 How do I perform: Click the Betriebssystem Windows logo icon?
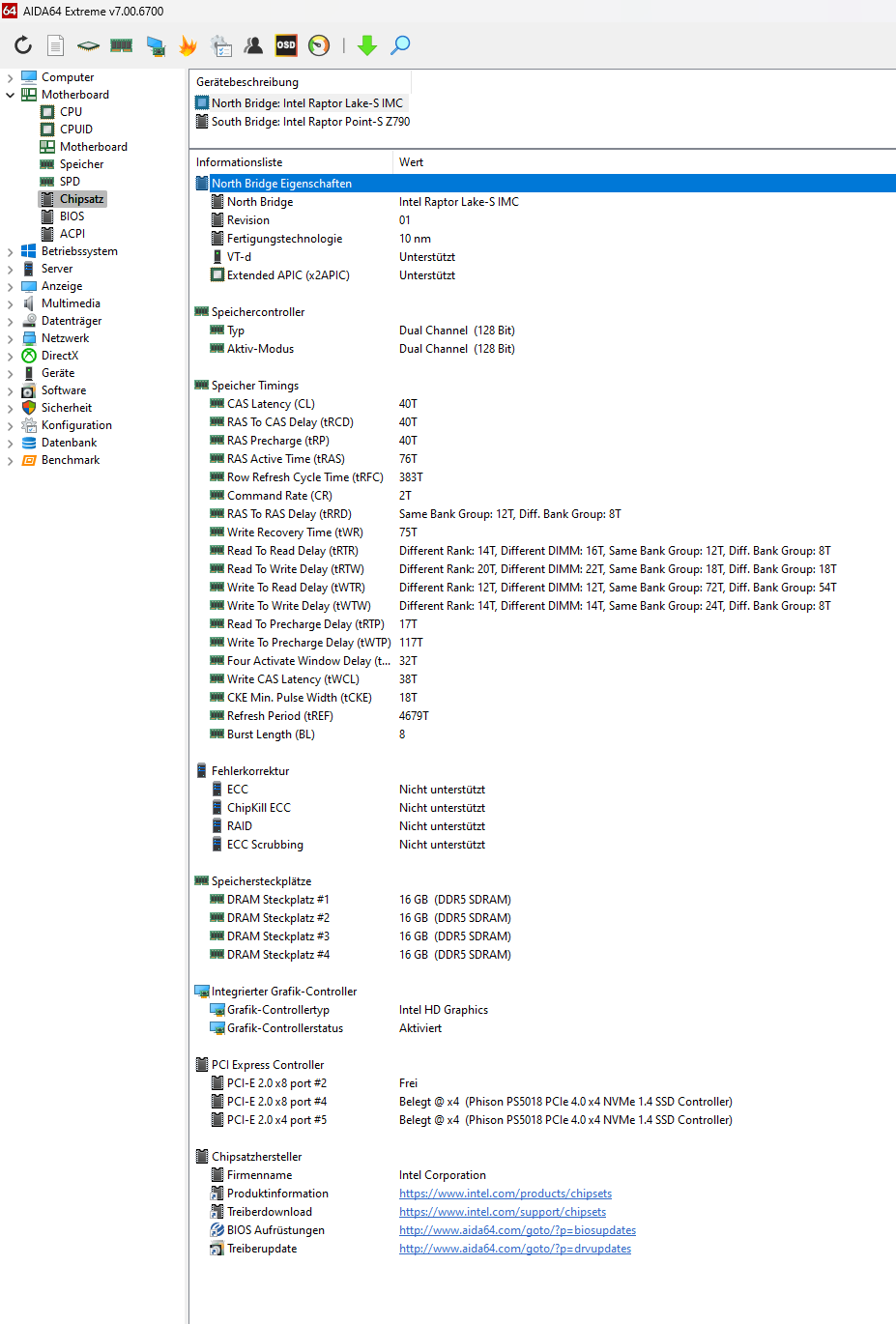pyautogui.click(x=29, y=251)
